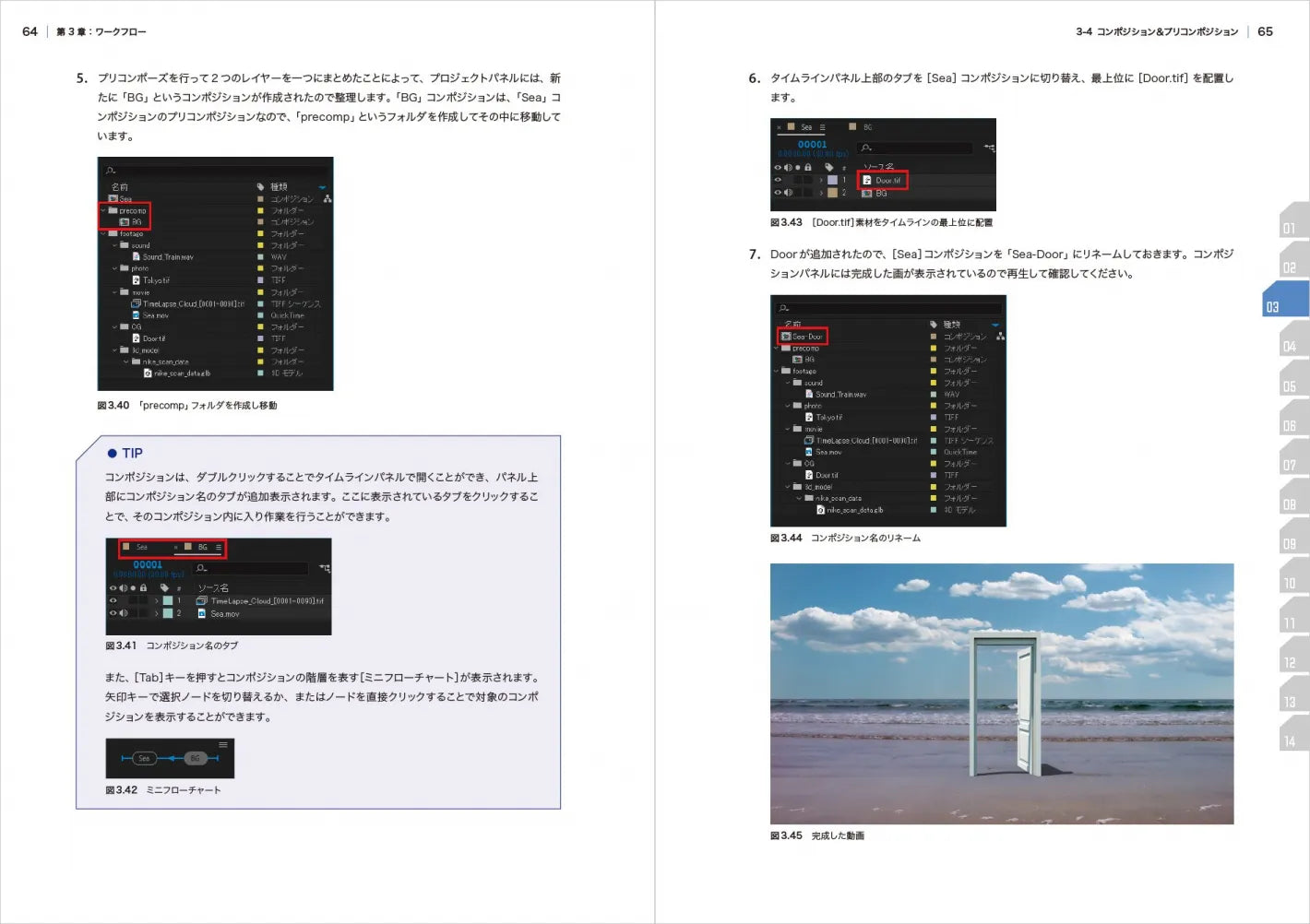Click the Sea.mov file icon in the timeline layer
This screenshot has height=924, width=1310.
(x=201, y=613)
